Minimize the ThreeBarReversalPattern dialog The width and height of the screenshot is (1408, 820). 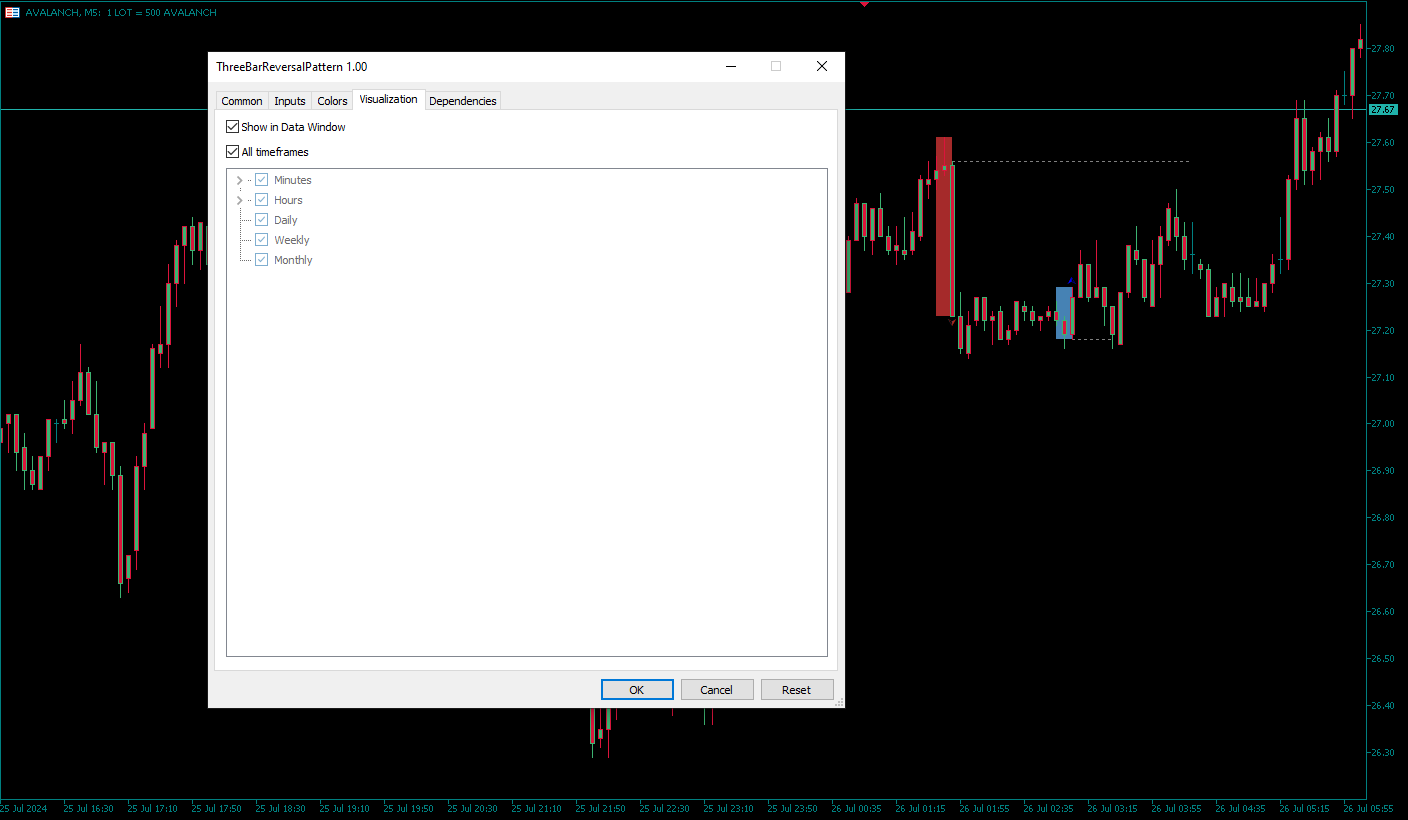731,66
